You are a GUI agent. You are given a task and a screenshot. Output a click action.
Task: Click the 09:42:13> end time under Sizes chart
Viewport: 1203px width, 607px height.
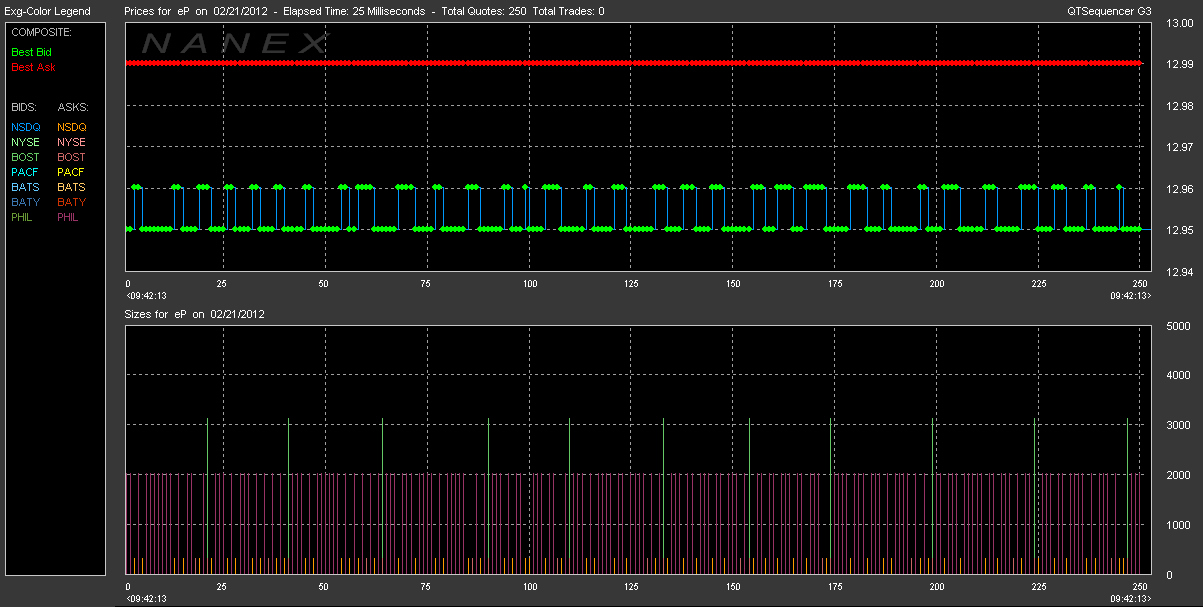(x=1130, y=598)
